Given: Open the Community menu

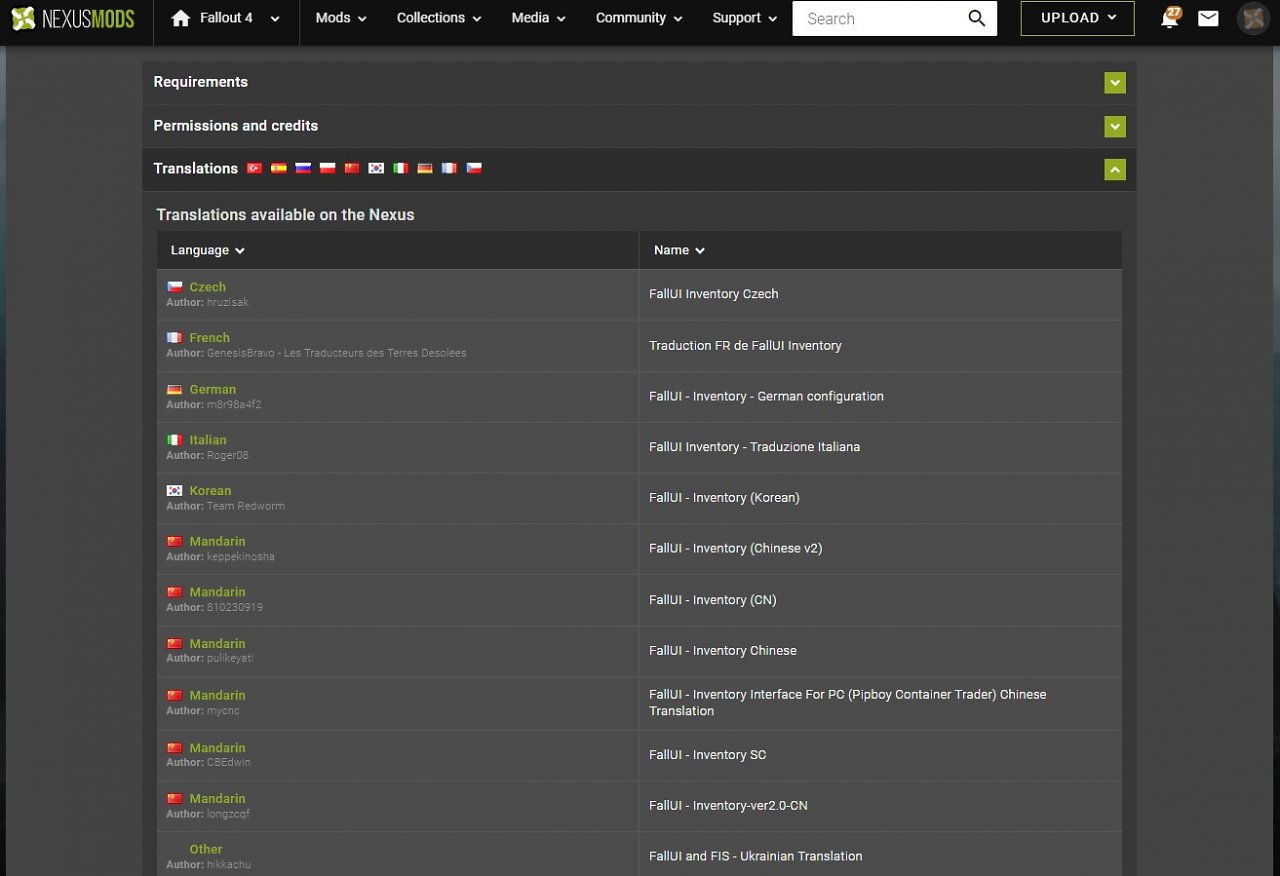Looking at the screenshot, I should pyautogui.click(x=639, y=18).
